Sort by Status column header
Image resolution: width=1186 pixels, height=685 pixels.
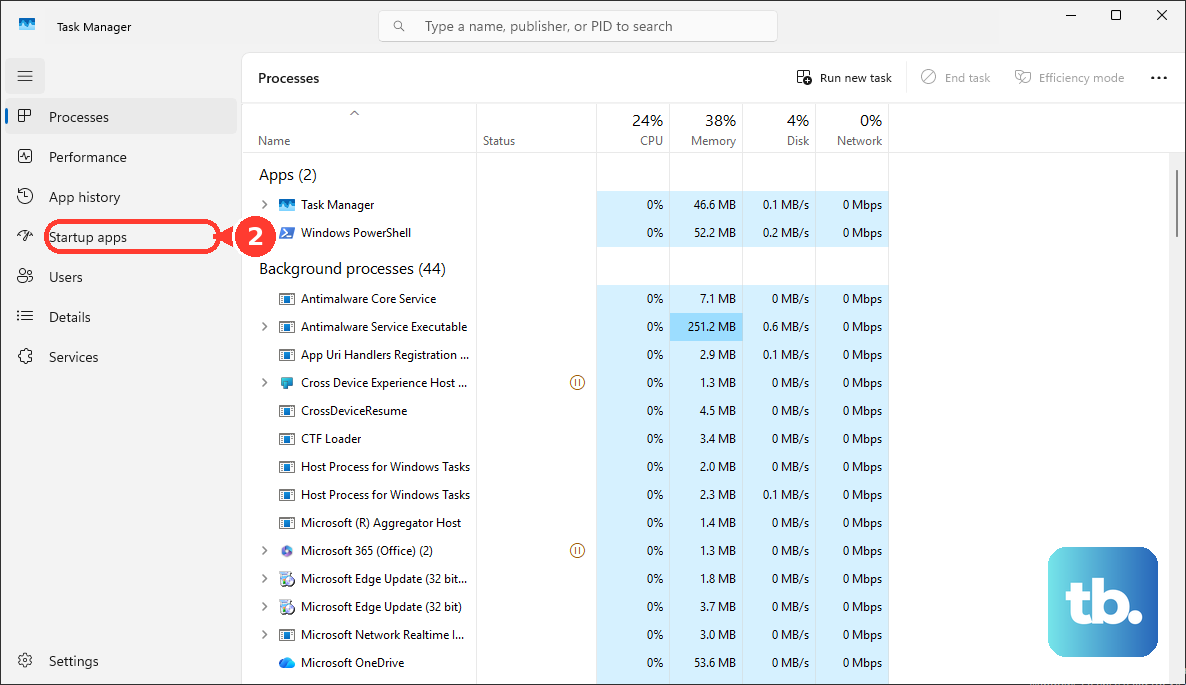coord(536,129)
